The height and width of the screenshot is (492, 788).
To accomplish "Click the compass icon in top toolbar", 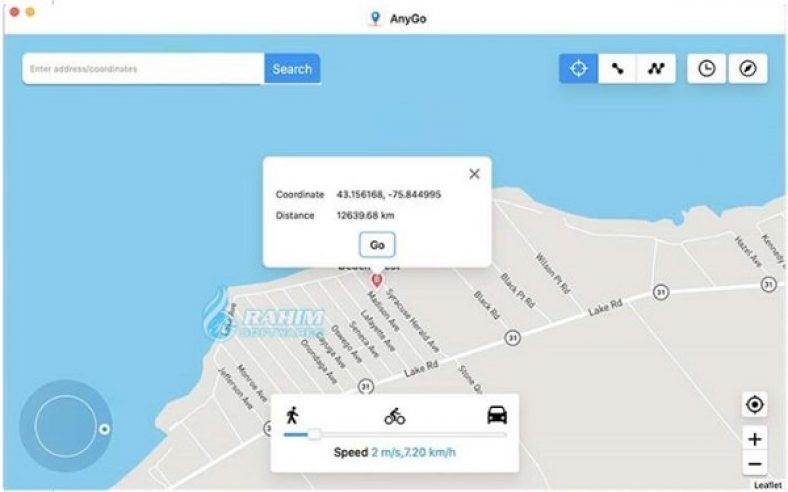I will 748,68.
